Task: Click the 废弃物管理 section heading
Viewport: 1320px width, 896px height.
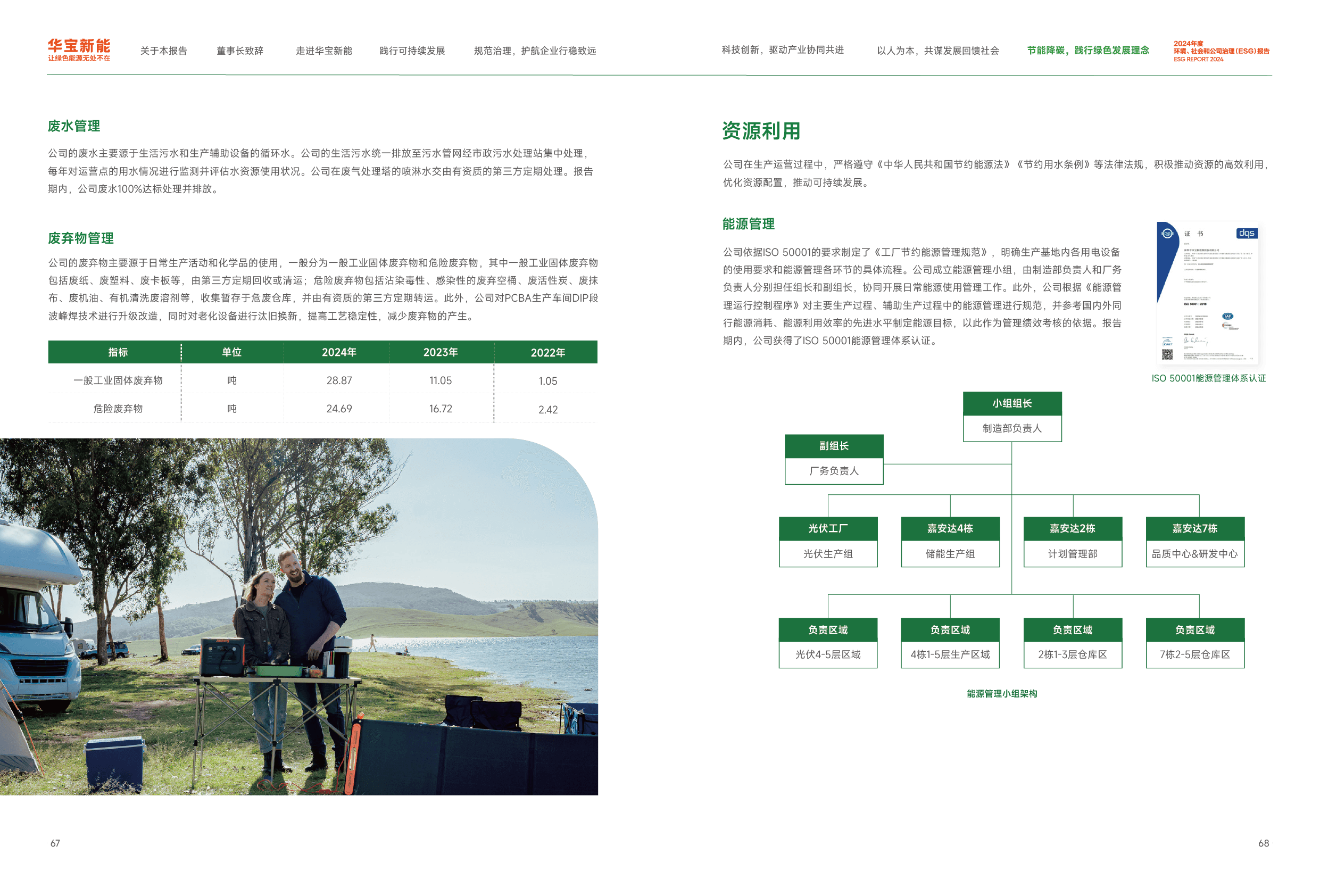Action: (x=81, y=237)
